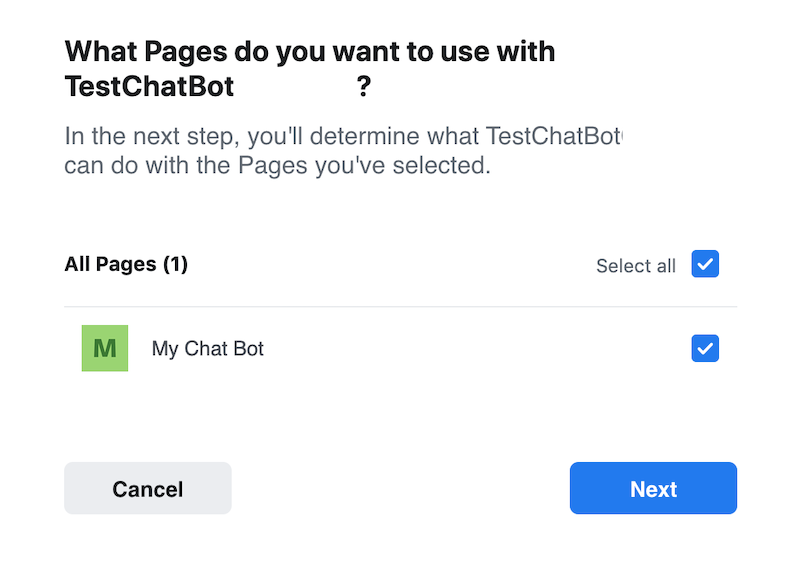Uncheck the My Chat Bot checkbox
800x561 pixels.
pyautogui.click(x=705, y=348)
